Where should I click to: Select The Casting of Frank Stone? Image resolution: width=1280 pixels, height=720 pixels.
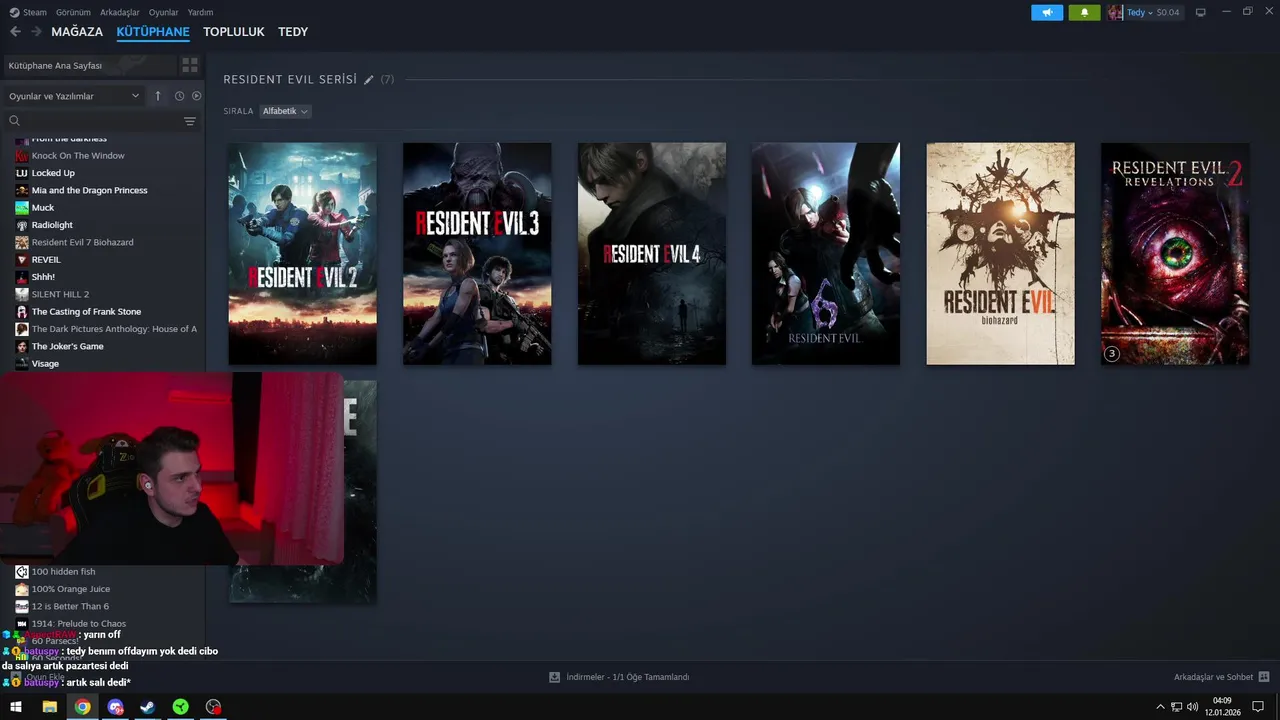(86, 312)
